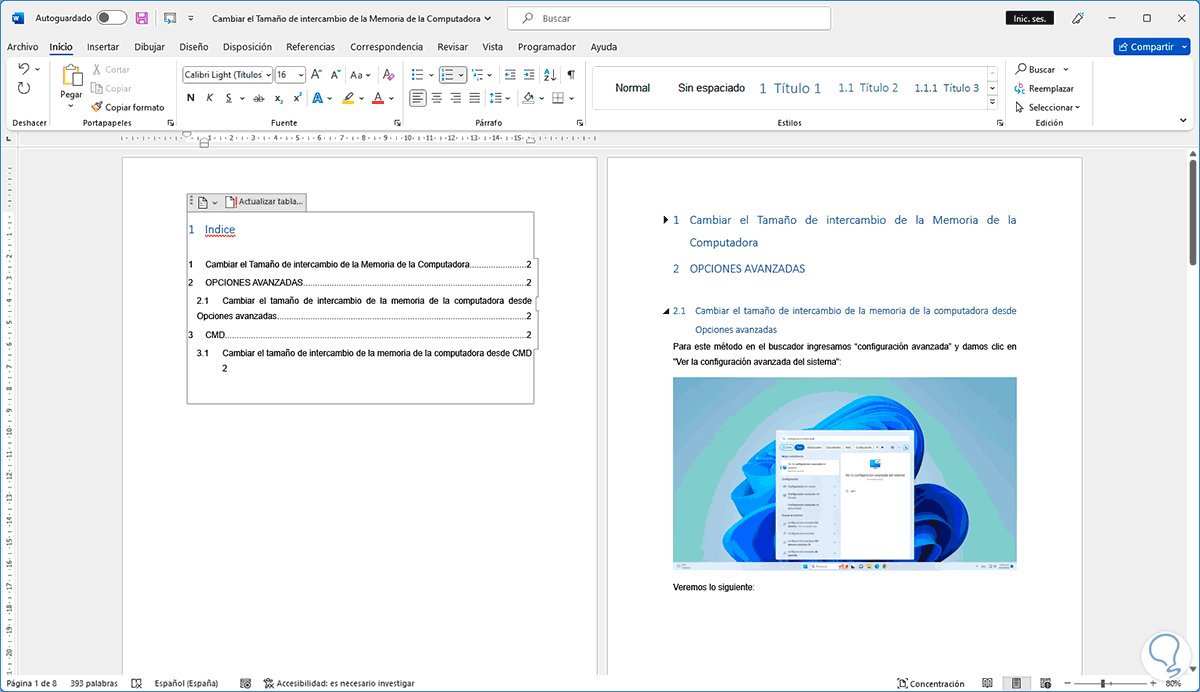The image size is (1200, 692).
Task: Open the Referencias ribbon tab
Action: 310,46
